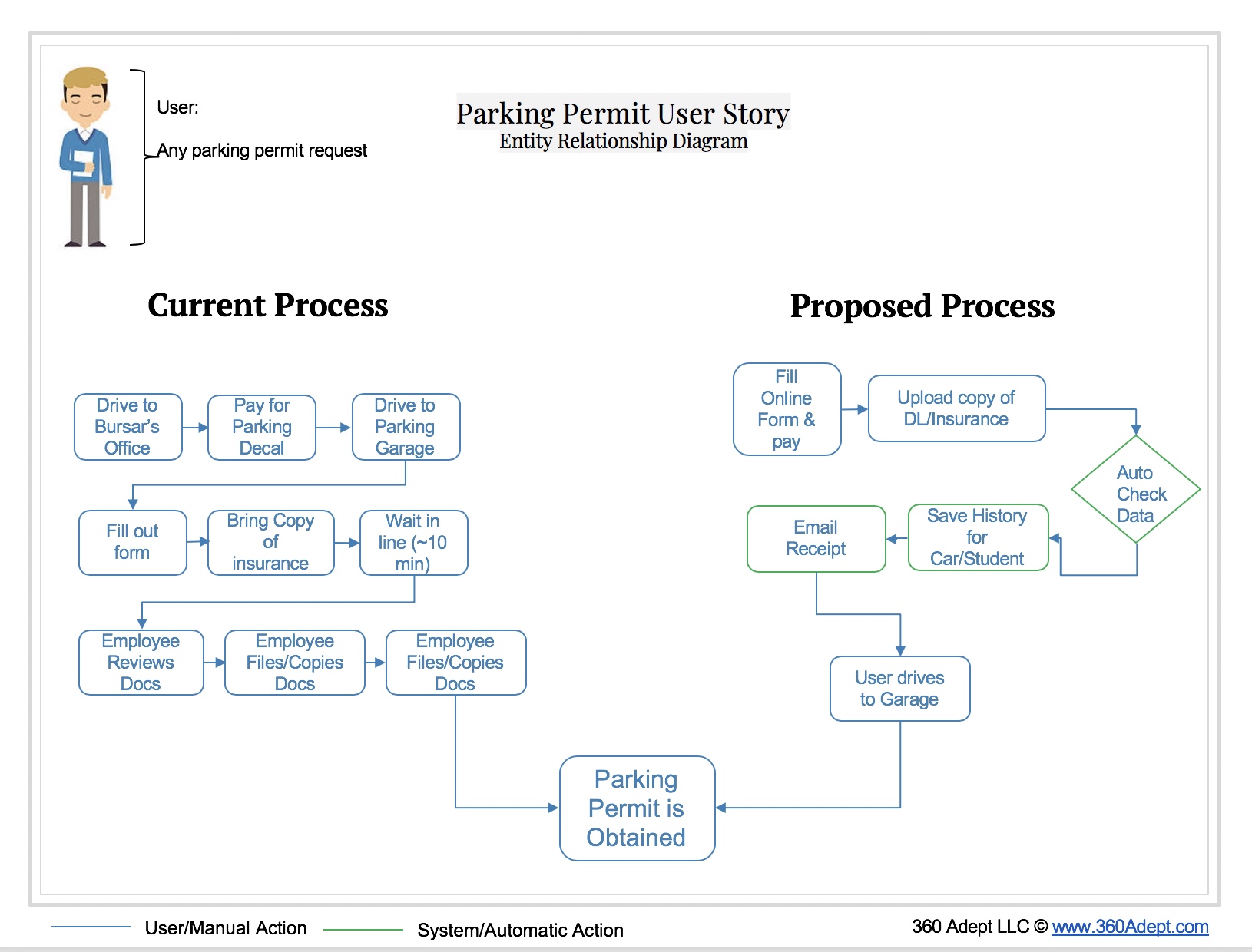Click the Fill out form step
This screenshot has width=1252, height=952.
pyautogui.click(x=132, y=542)
